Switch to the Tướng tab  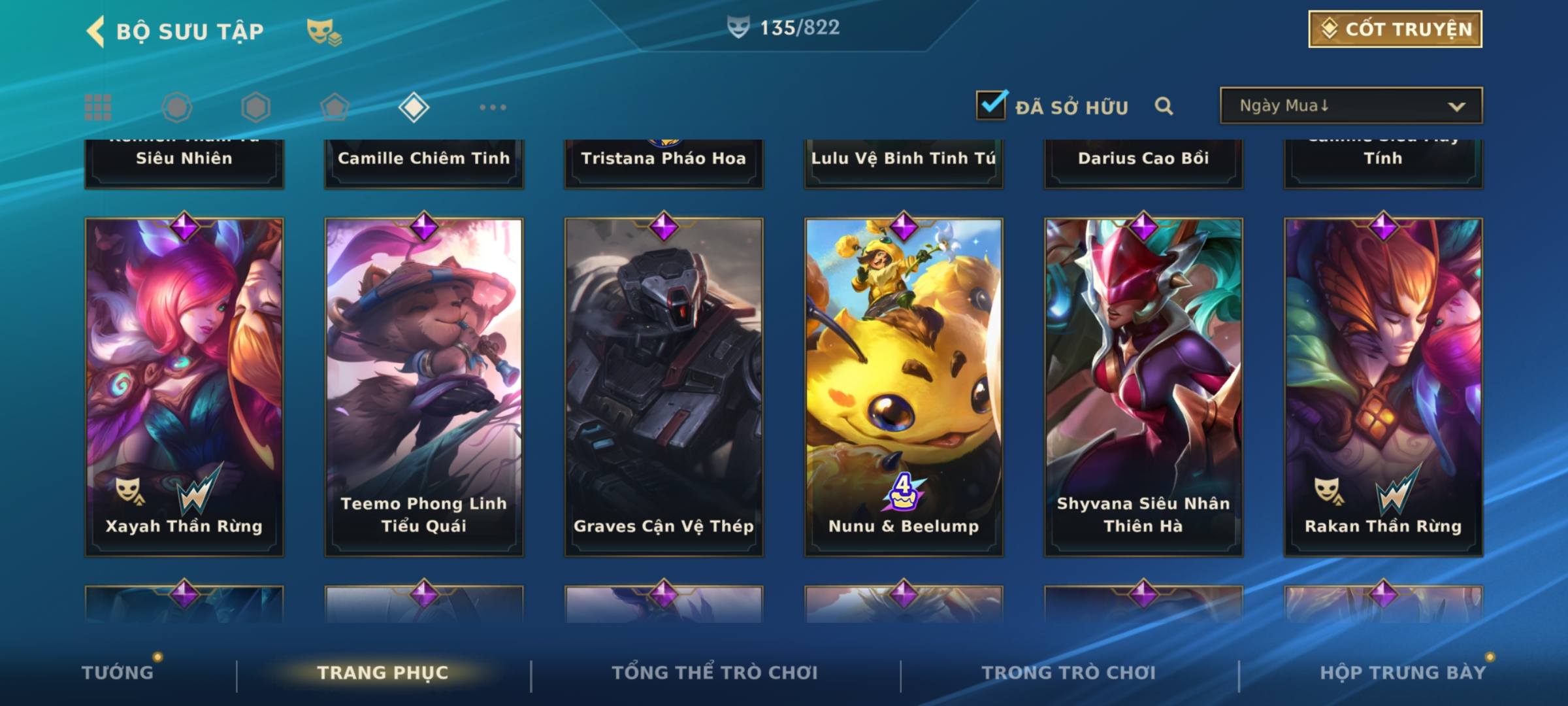point(118,672)
